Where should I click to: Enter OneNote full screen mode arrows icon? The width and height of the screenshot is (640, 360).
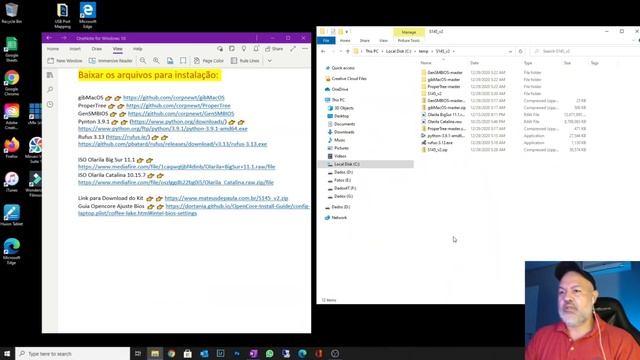tap(293, 49)
